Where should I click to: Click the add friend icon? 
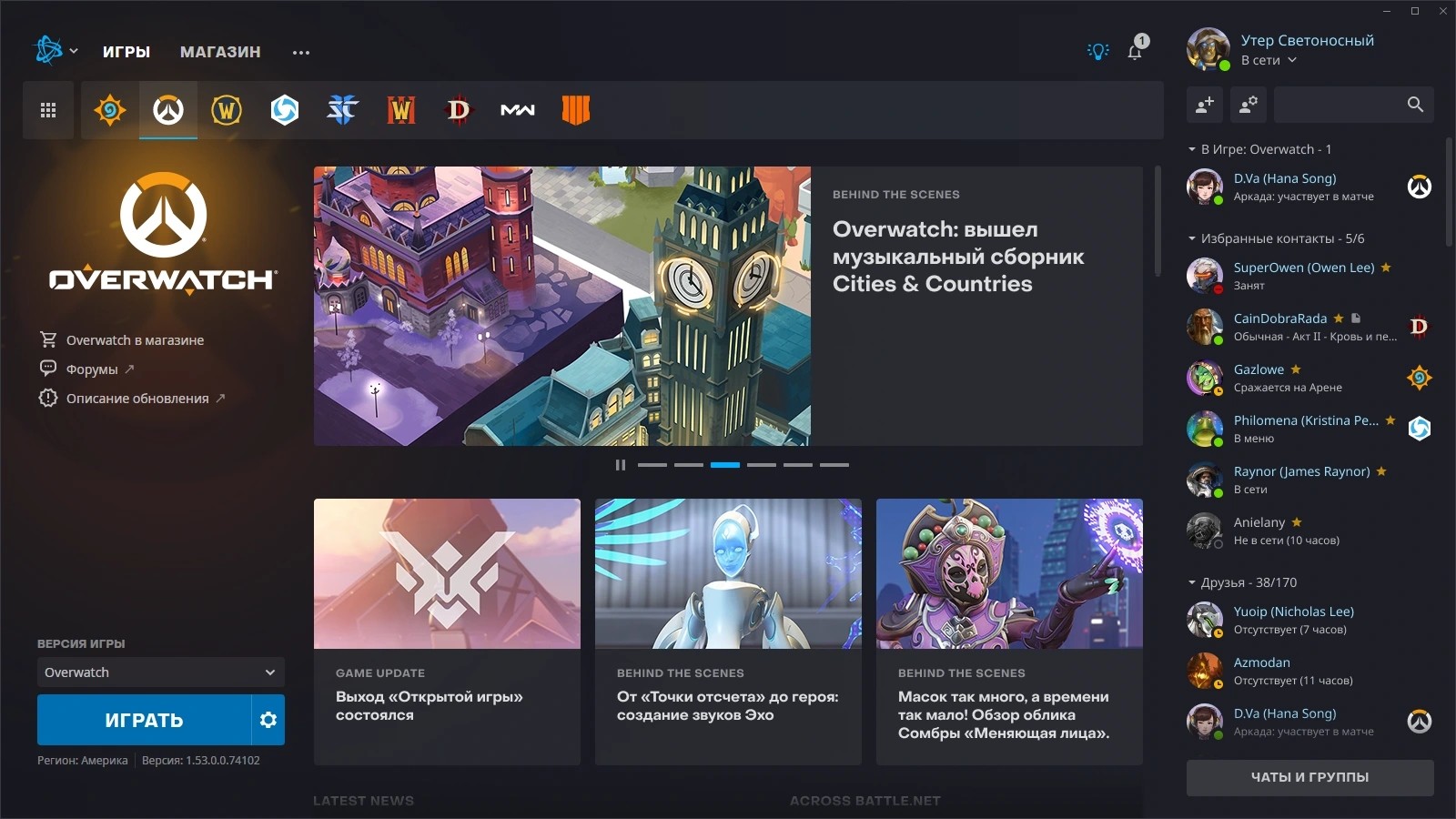click(1205, 105)
